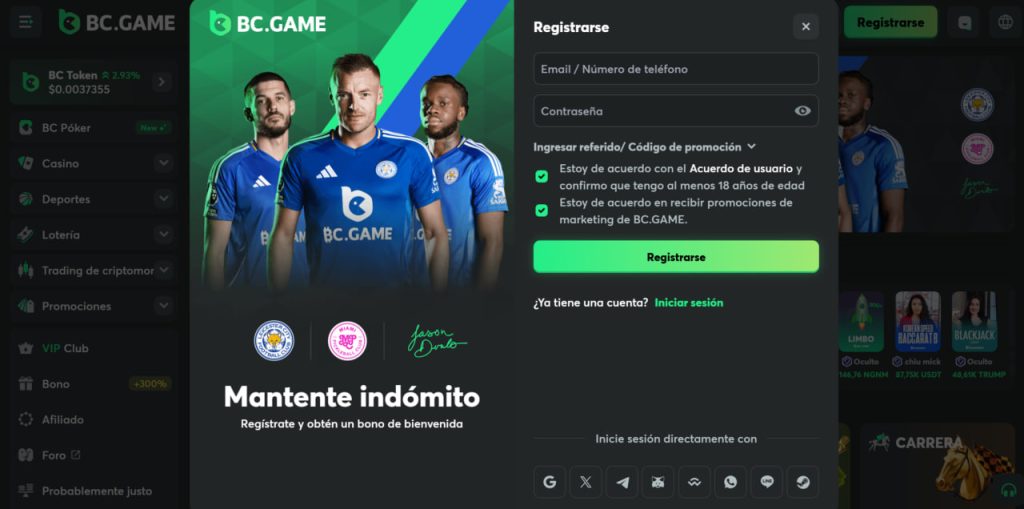Sign in with the Steam icon
The image size is (1024, 509).
803,482
